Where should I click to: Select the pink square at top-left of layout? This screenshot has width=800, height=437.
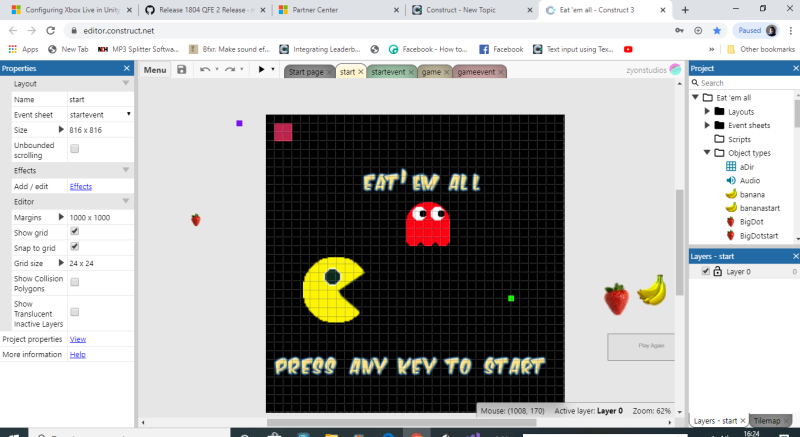click(283, 132)
